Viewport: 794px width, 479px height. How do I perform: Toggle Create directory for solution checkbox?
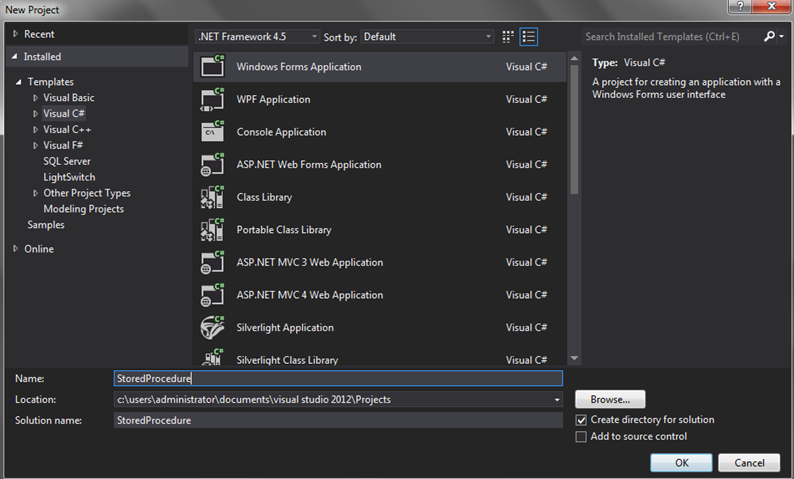tap(581, 420)
